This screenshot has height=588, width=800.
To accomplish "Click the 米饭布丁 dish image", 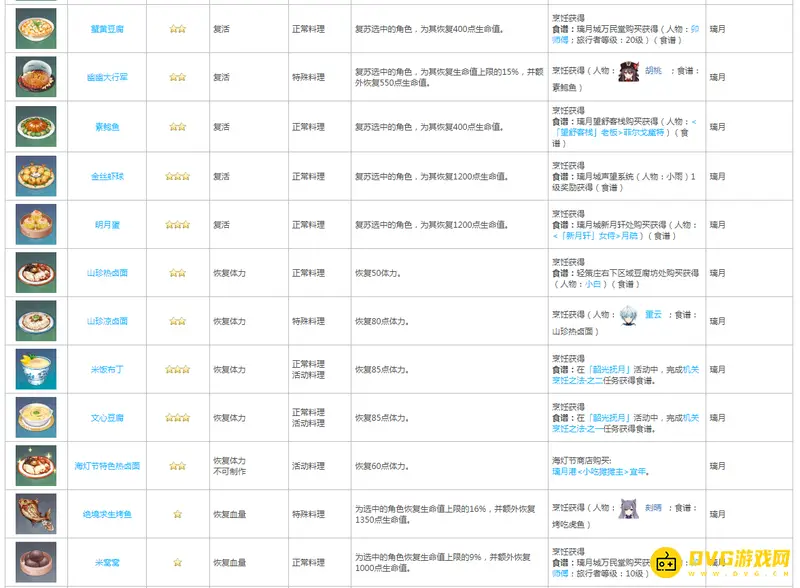I will point(36,369).
